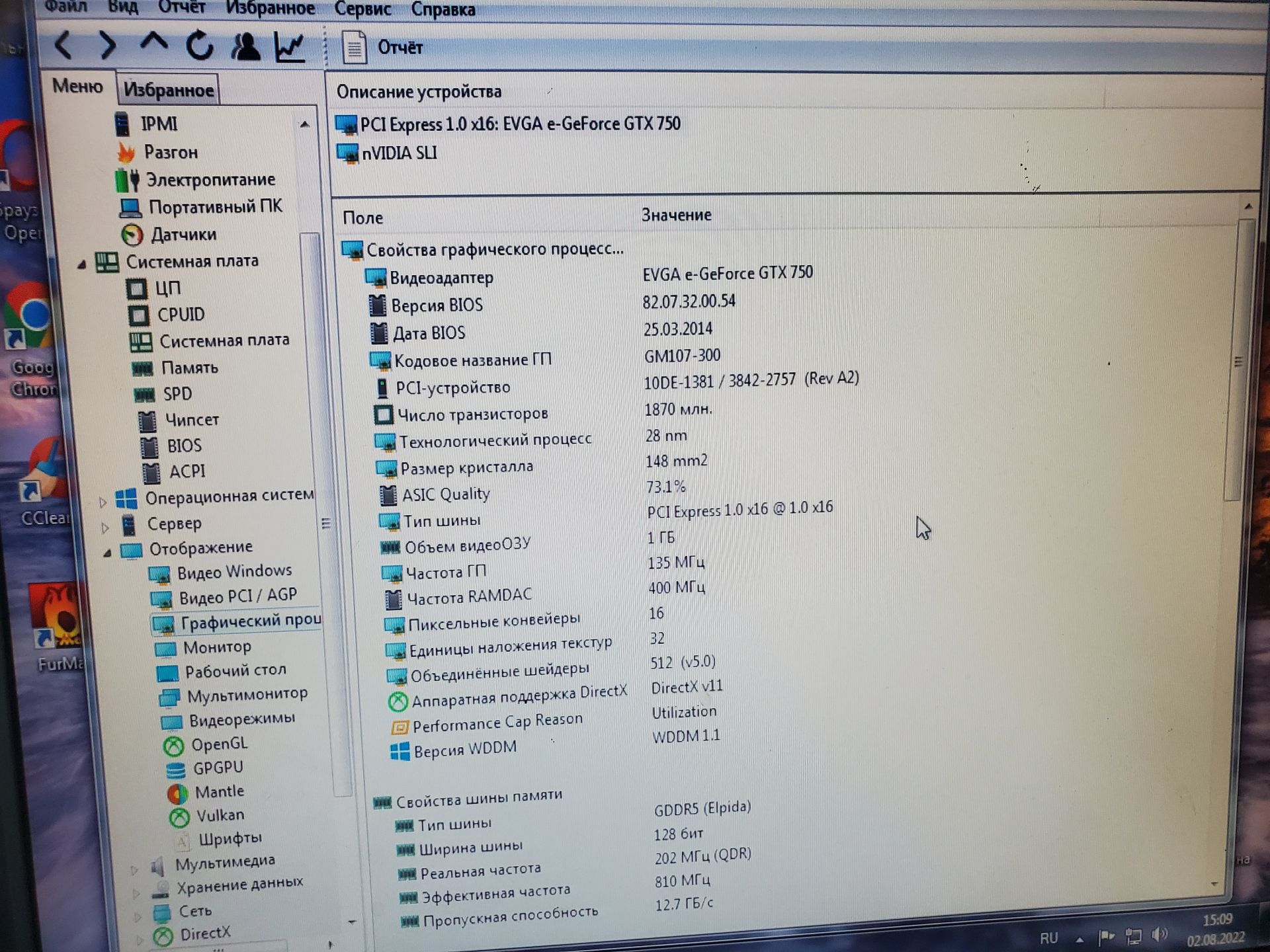1270x952 pixels.
Task: Click the Back navigation arrow
Action: point(63,46)
